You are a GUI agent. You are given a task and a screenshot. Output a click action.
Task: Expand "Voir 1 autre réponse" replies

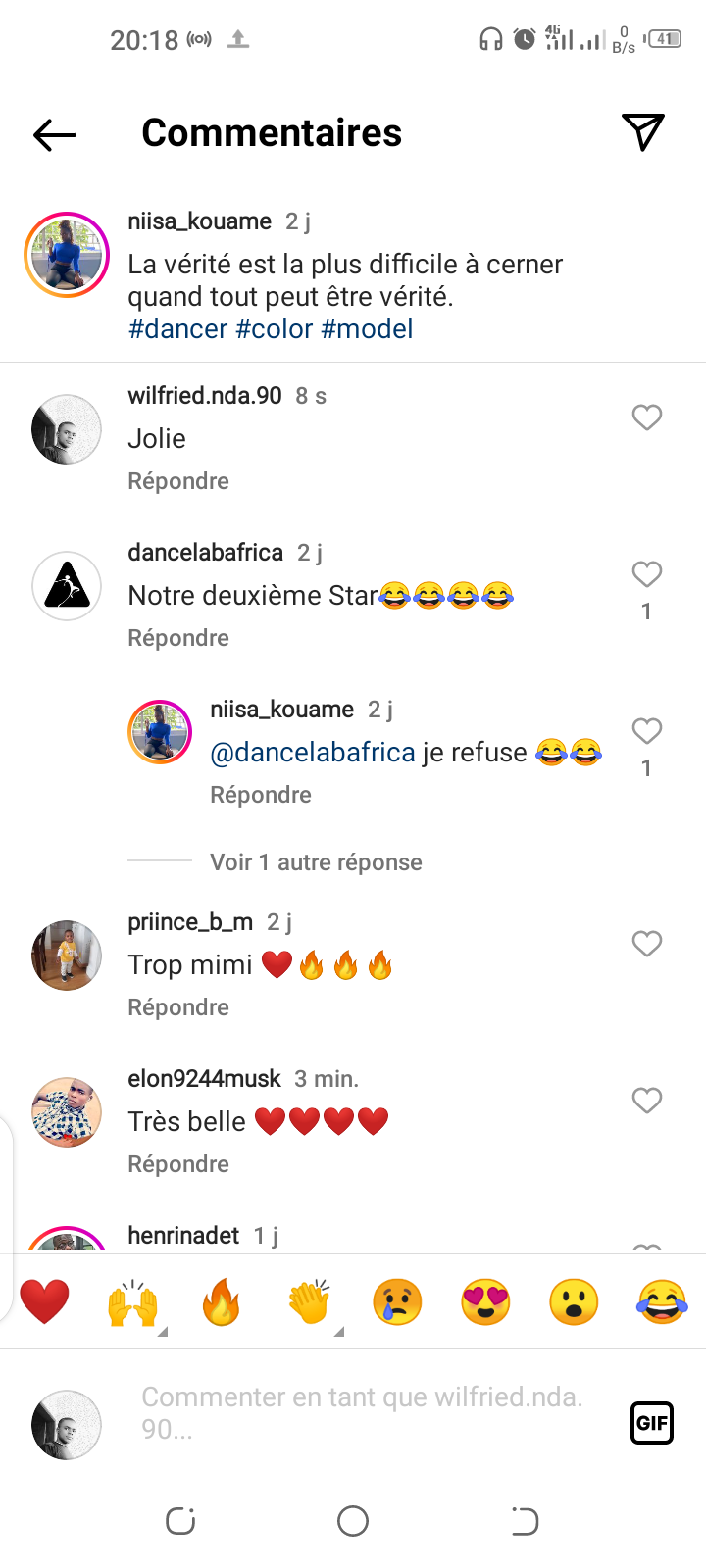[x=316, y=862]
